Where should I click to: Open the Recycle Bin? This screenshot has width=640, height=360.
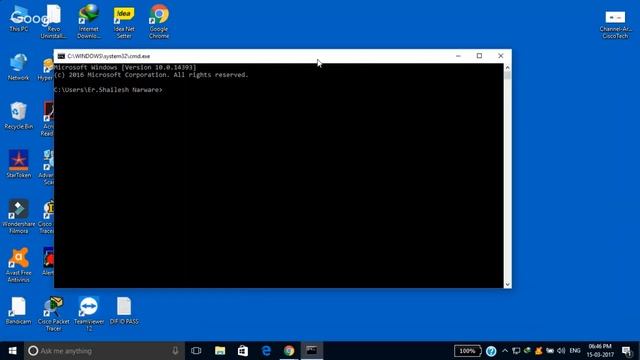[x=19, y=116]
